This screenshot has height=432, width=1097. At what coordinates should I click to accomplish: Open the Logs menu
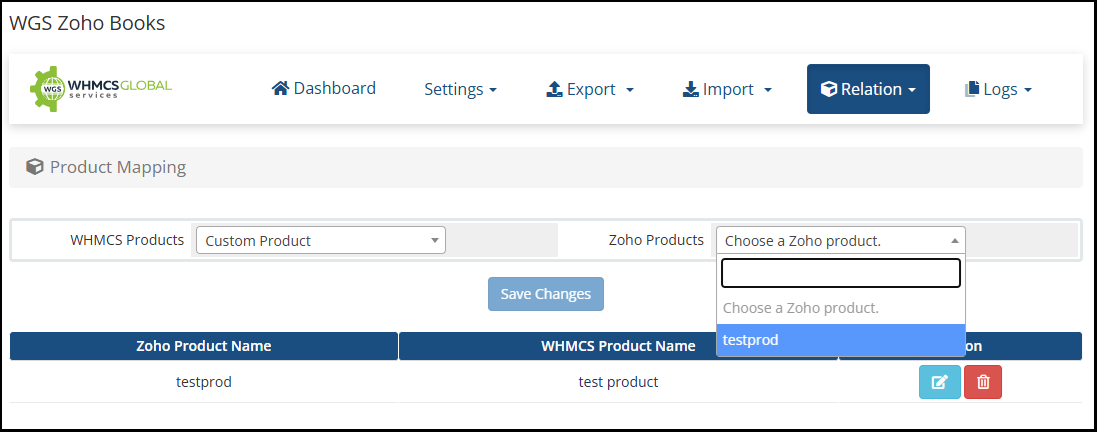pos(998,90)
